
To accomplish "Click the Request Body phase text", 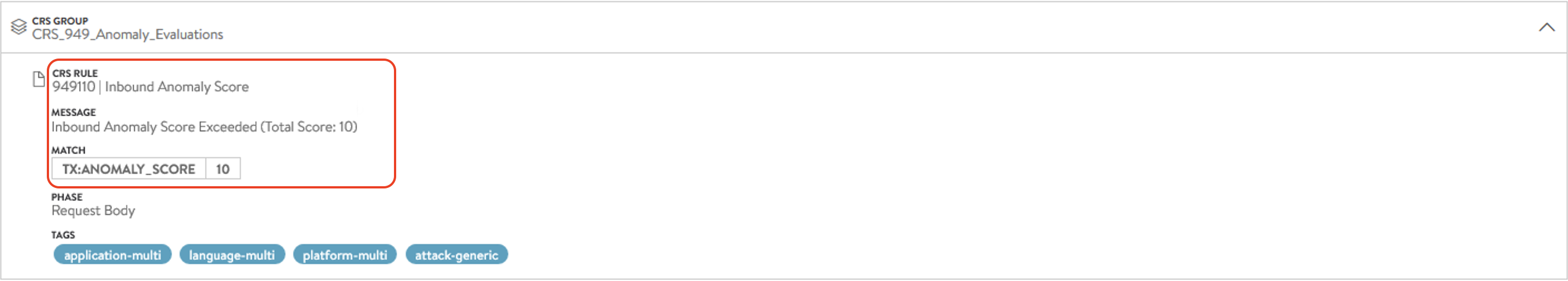I will pos(93,210).
